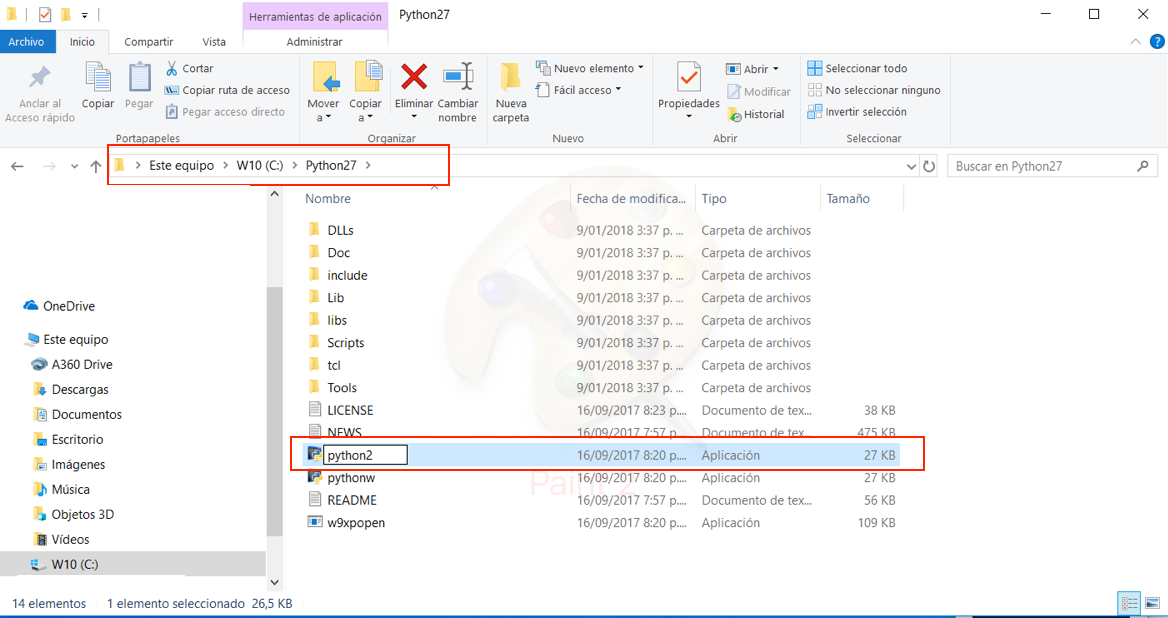This screenshot has height=618, width=1168.
Task: Click the Nueva carpeta icon
Action: point(510,77)
